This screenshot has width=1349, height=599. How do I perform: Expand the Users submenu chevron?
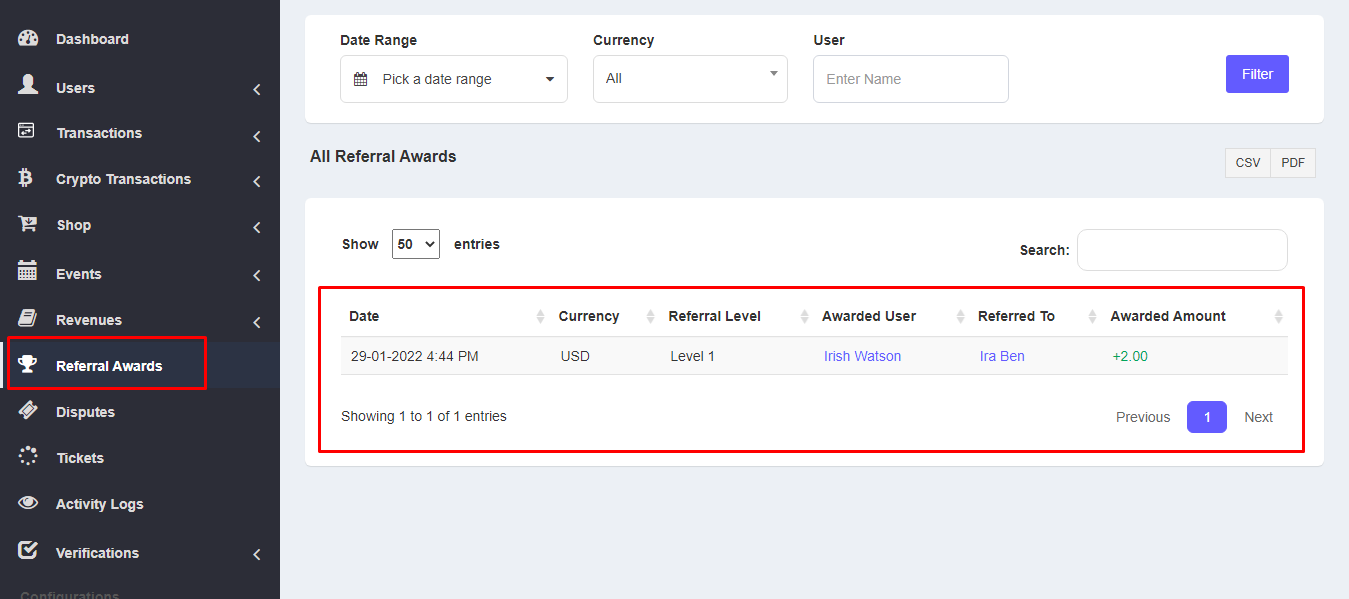[x=257, y=89]
